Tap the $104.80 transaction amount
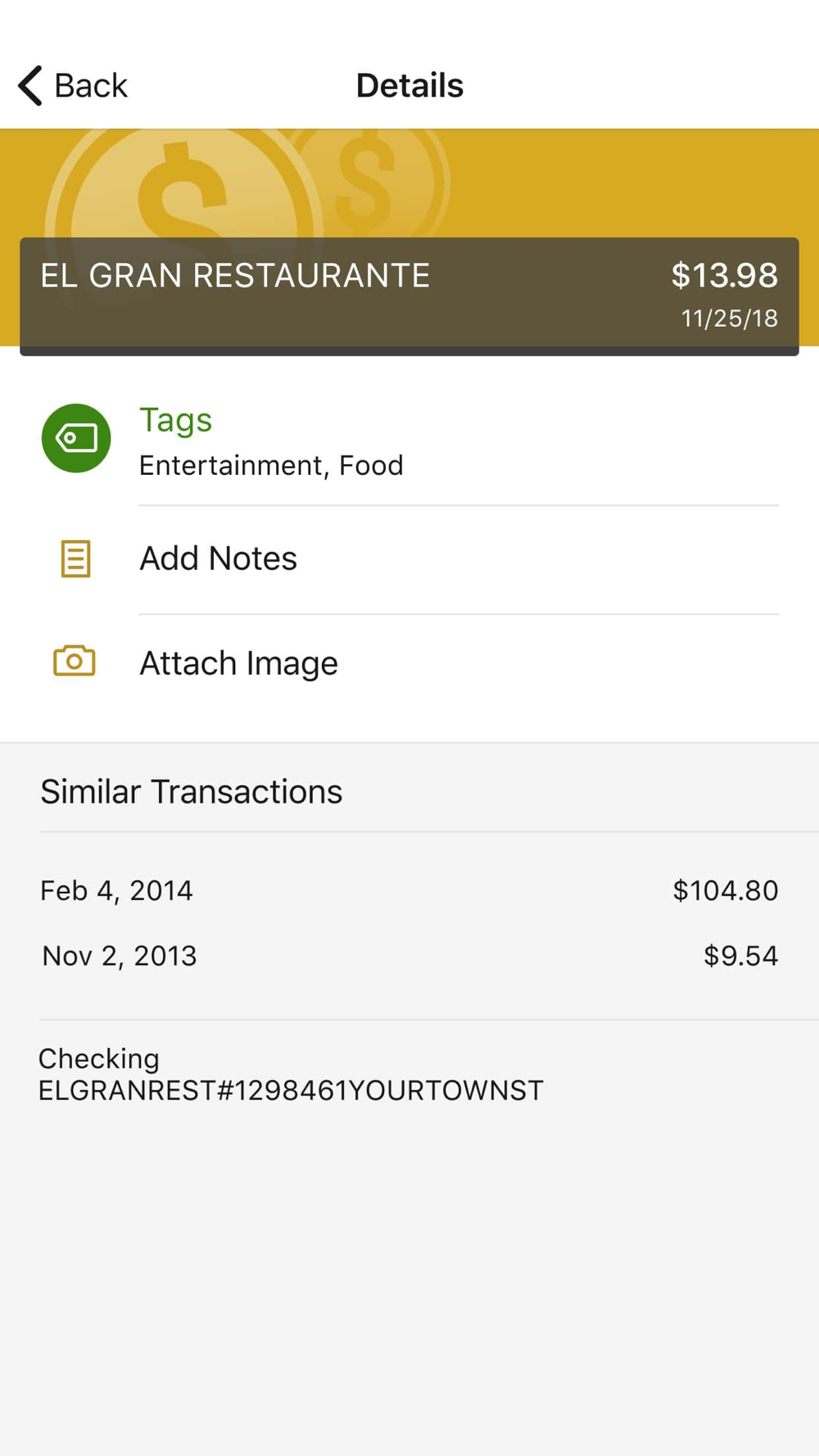Image resolution: width=819 pixels, height=1456 pixels. click(726, 890)
